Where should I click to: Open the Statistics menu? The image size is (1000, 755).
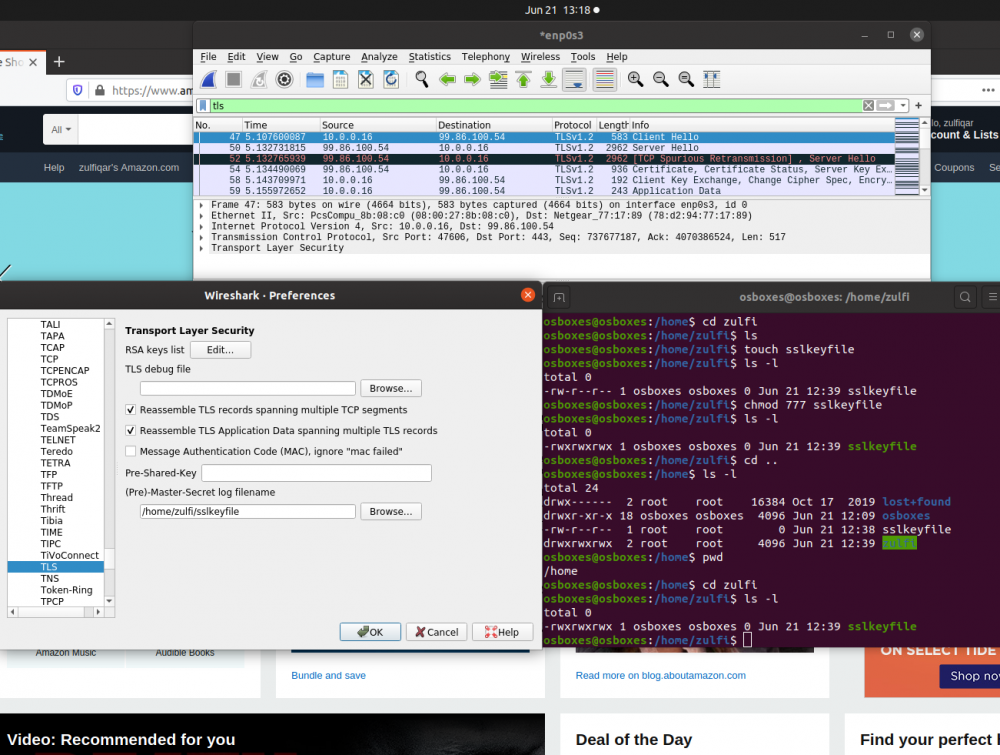[x=429, y=57]
